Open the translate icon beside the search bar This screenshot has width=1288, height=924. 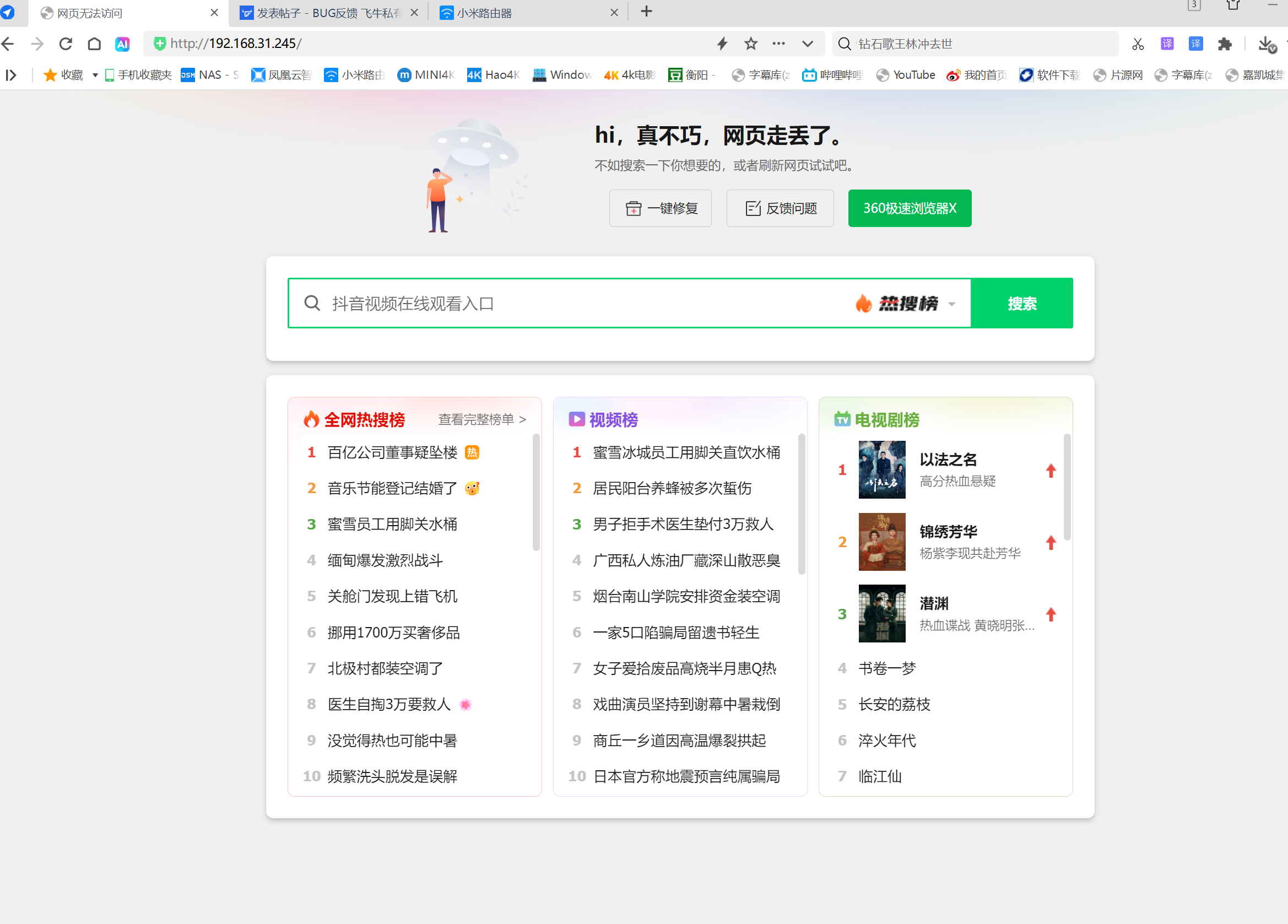pos(1167,44)
